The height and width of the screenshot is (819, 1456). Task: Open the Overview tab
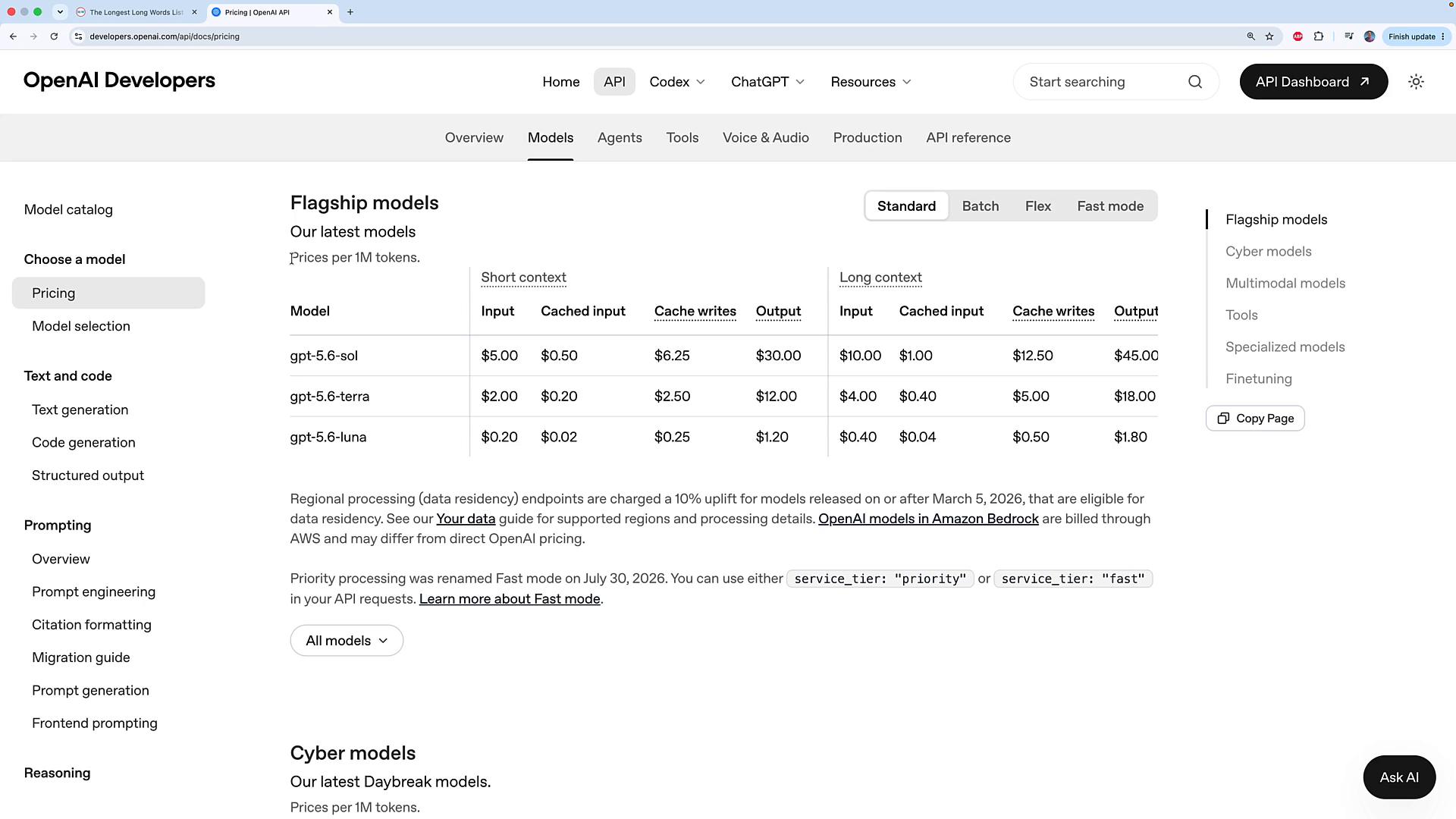click(x=474, y=138)
